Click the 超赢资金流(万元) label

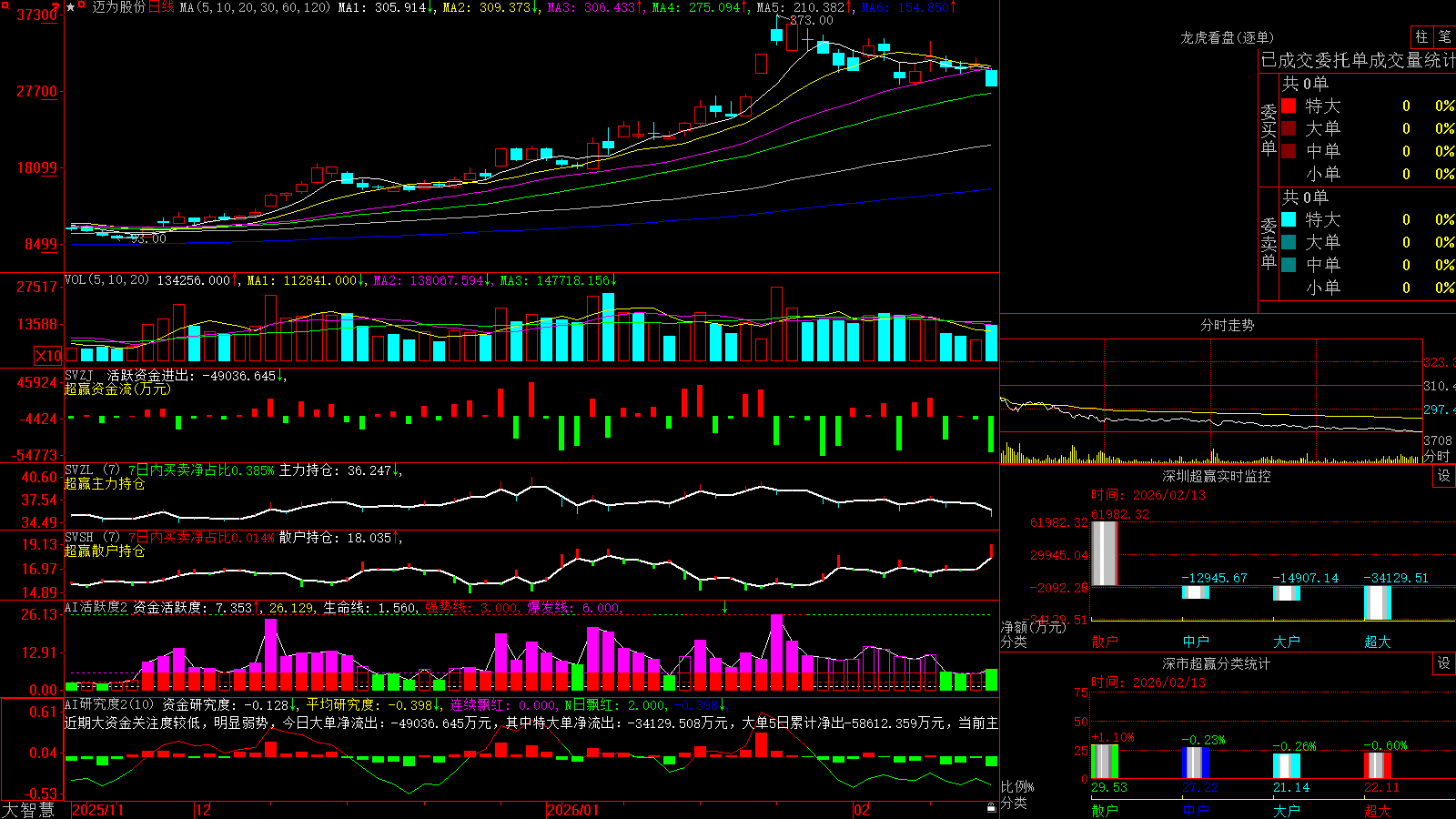coord(117,389)
